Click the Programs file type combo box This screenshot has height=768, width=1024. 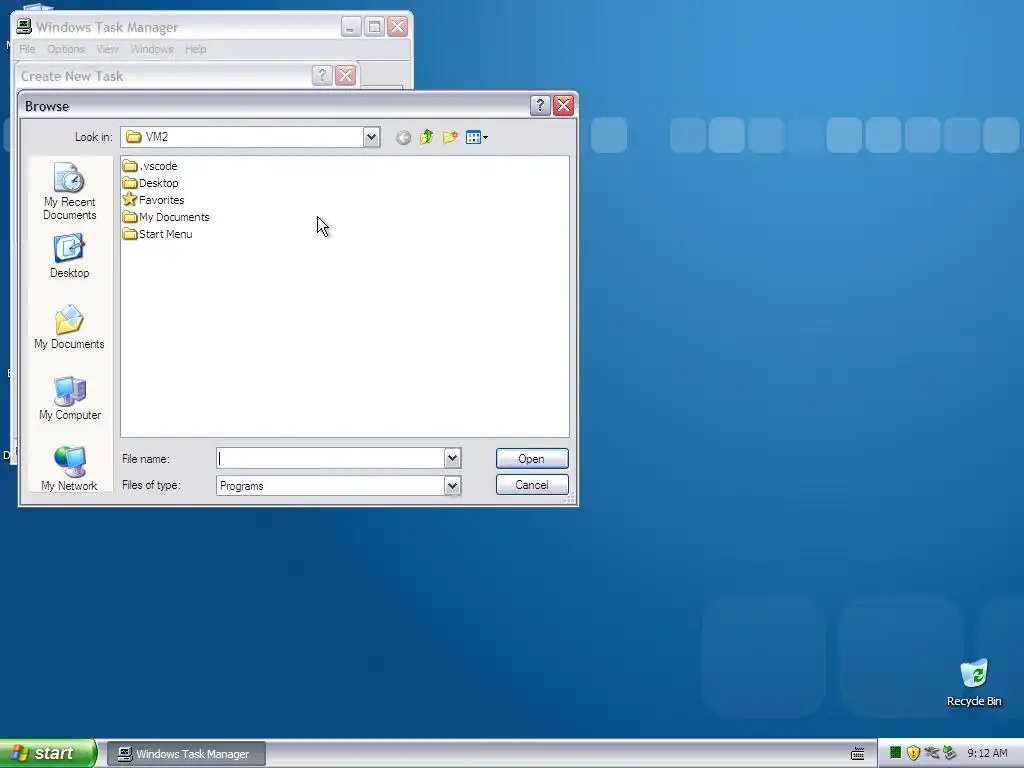(x=338, y=485)
